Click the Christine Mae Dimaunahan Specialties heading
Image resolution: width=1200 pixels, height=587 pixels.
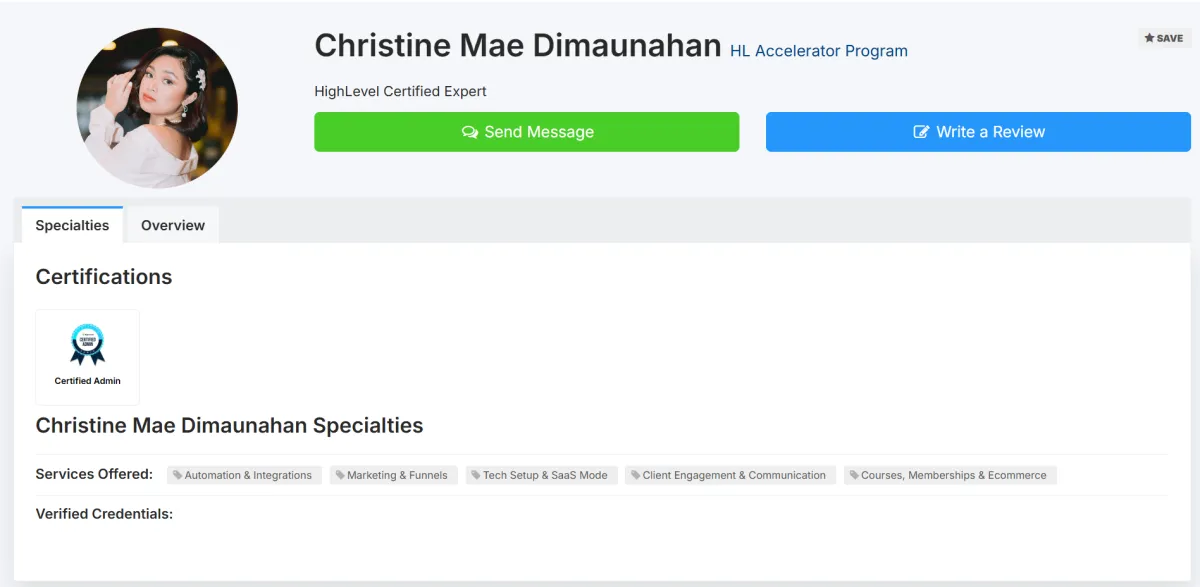229,426
